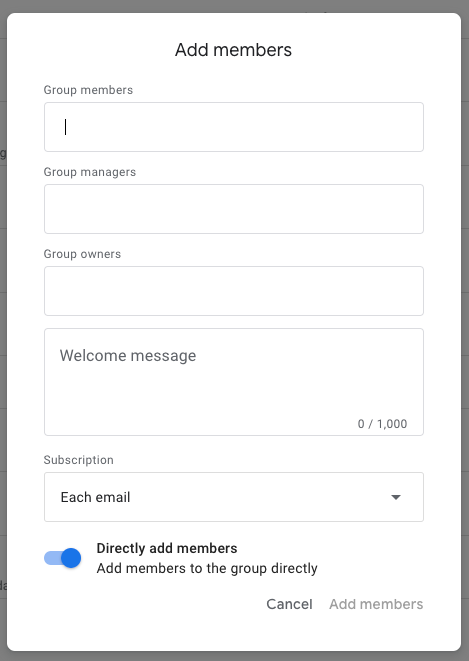Click the Welcome message placeholder text

click(x=128, y=356)
